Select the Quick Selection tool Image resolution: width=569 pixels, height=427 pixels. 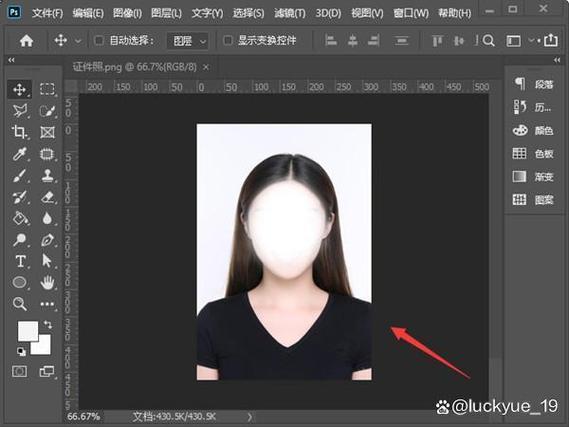pos(48,111)
